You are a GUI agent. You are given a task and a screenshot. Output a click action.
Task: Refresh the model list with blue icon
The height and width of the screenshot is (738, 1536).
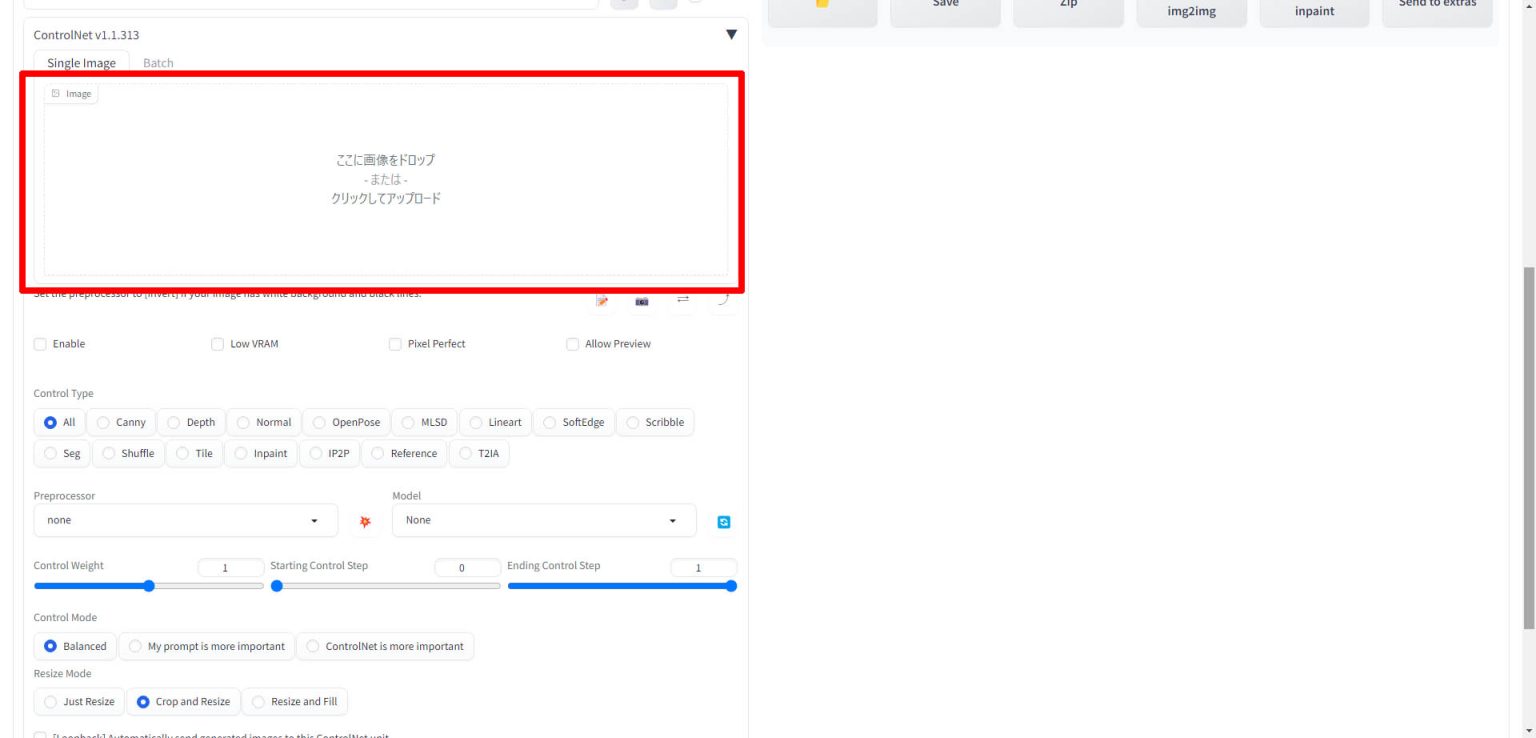[724, 521]
